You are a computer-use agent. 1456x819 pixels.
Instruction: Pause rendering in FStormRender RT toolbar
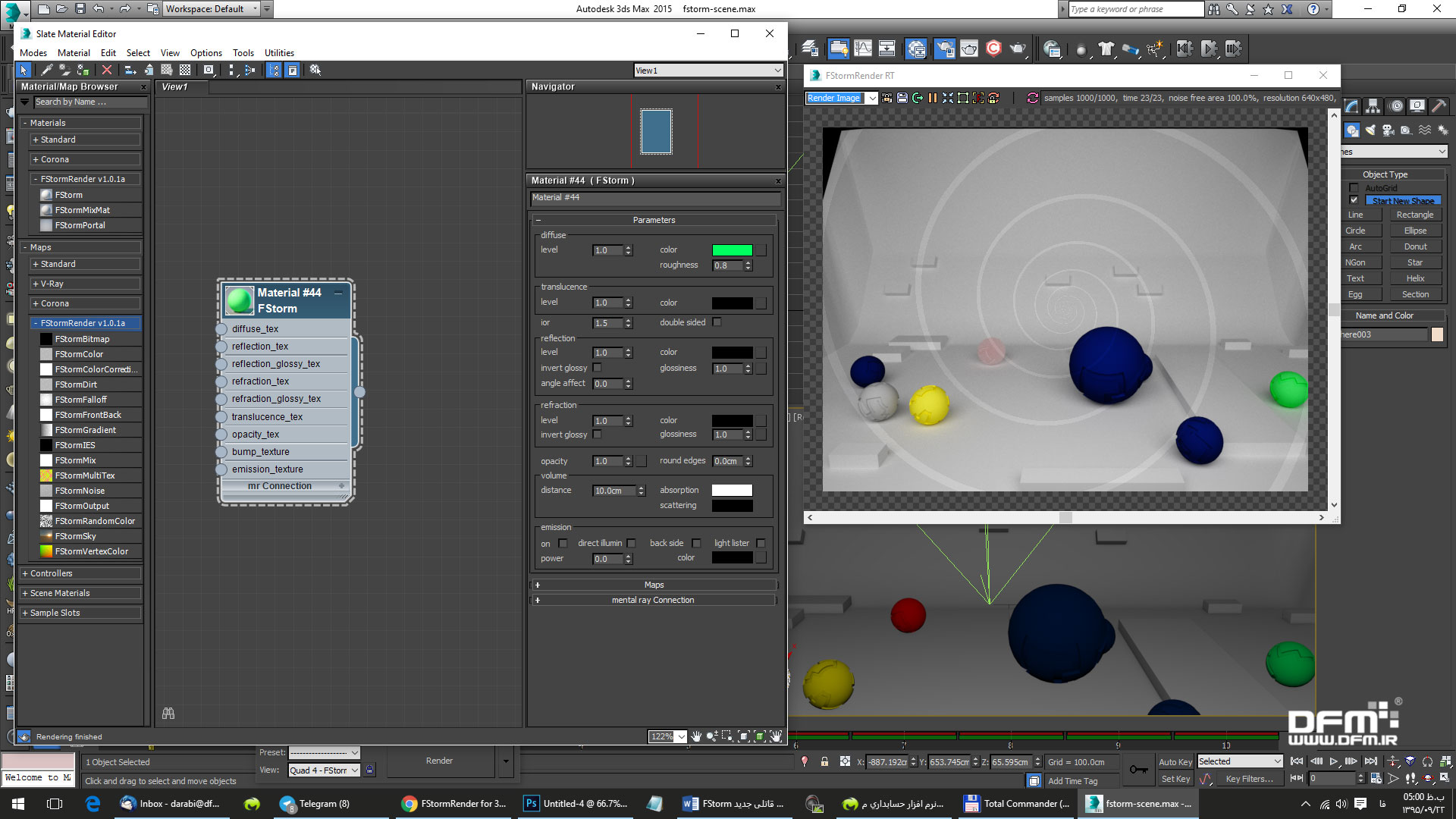click(x=933, y=98)
